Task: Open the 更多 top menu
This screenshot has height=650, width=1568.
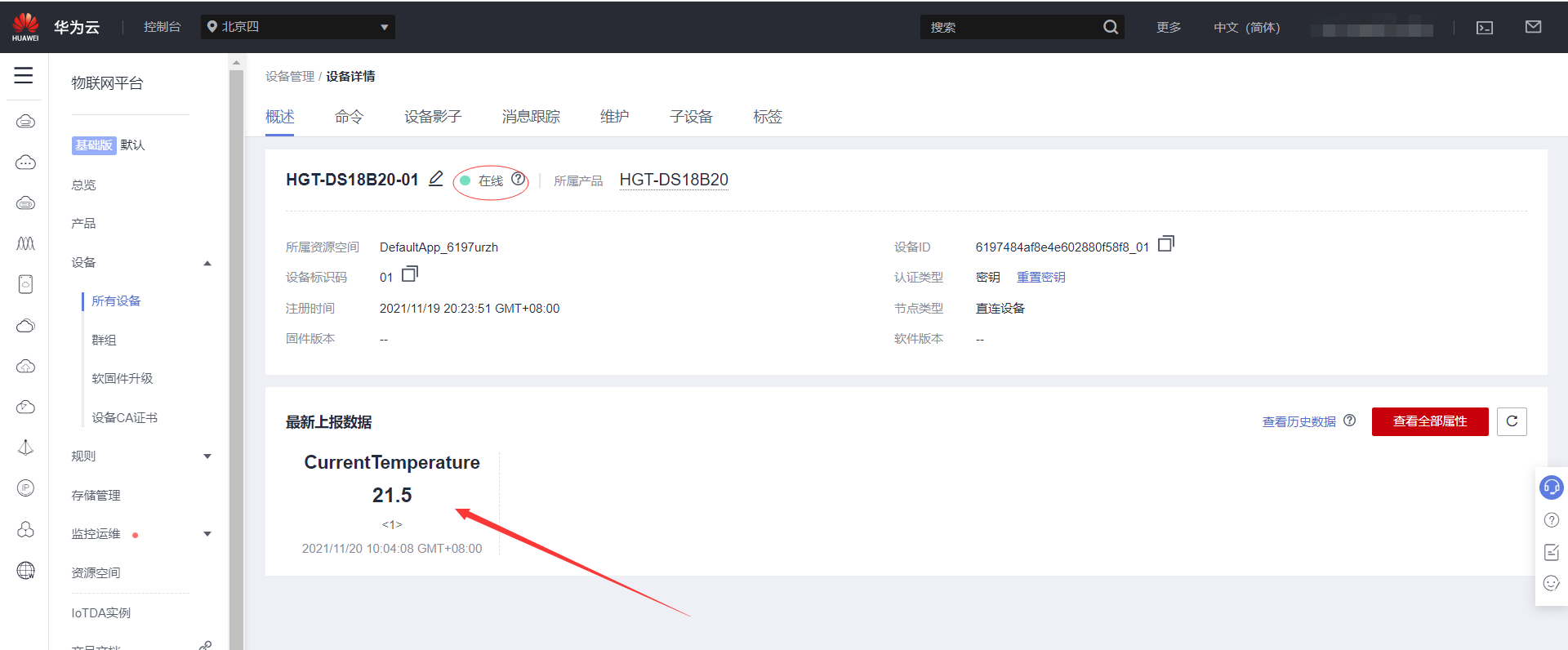Action: coord(1169,27)
